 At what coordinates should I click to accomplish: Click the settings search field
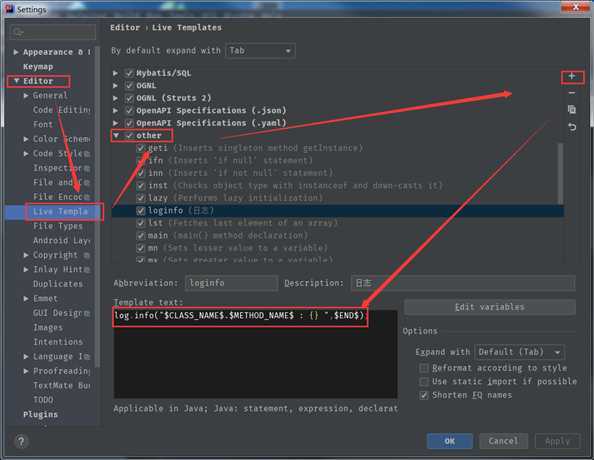click(53, 33)
